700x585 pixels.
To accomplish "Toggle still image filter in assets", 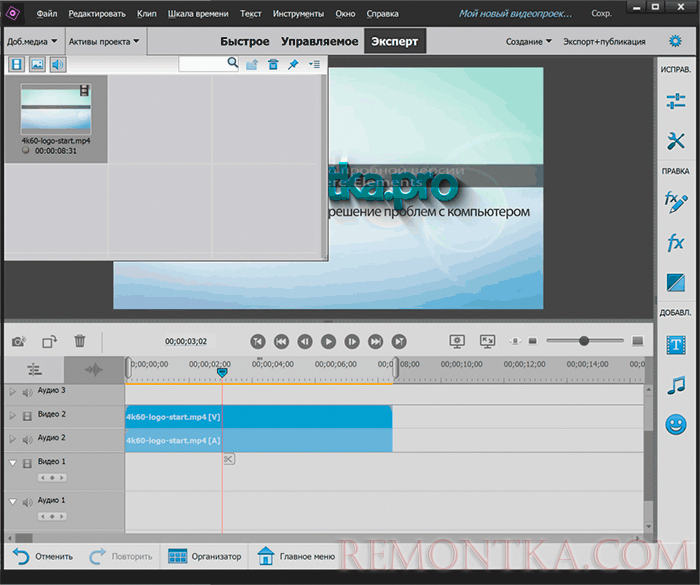I will [x=37, y=64].
